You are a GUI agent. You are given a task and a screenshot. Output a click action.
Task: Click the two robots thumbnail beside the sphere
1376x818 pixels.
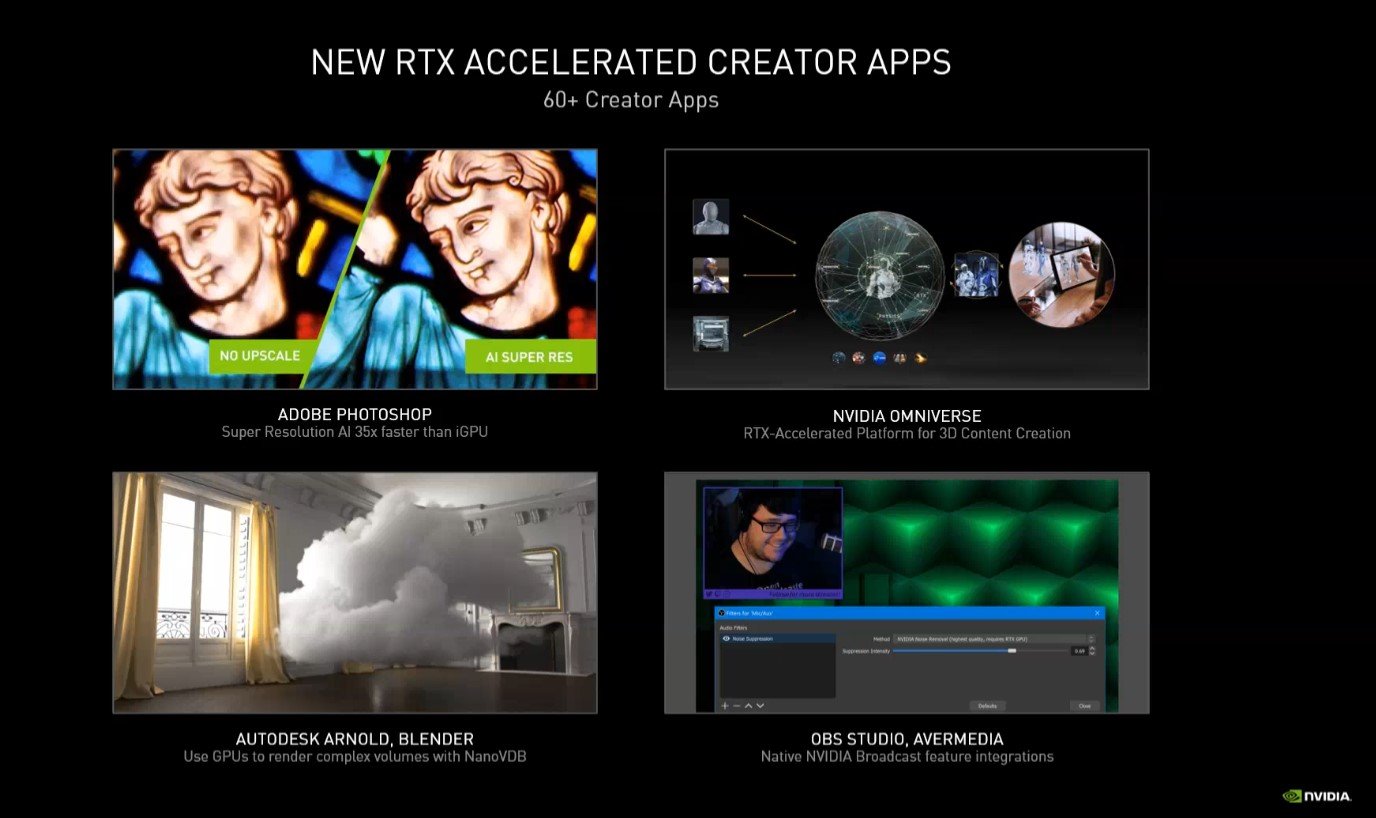(x=976, y=275)
